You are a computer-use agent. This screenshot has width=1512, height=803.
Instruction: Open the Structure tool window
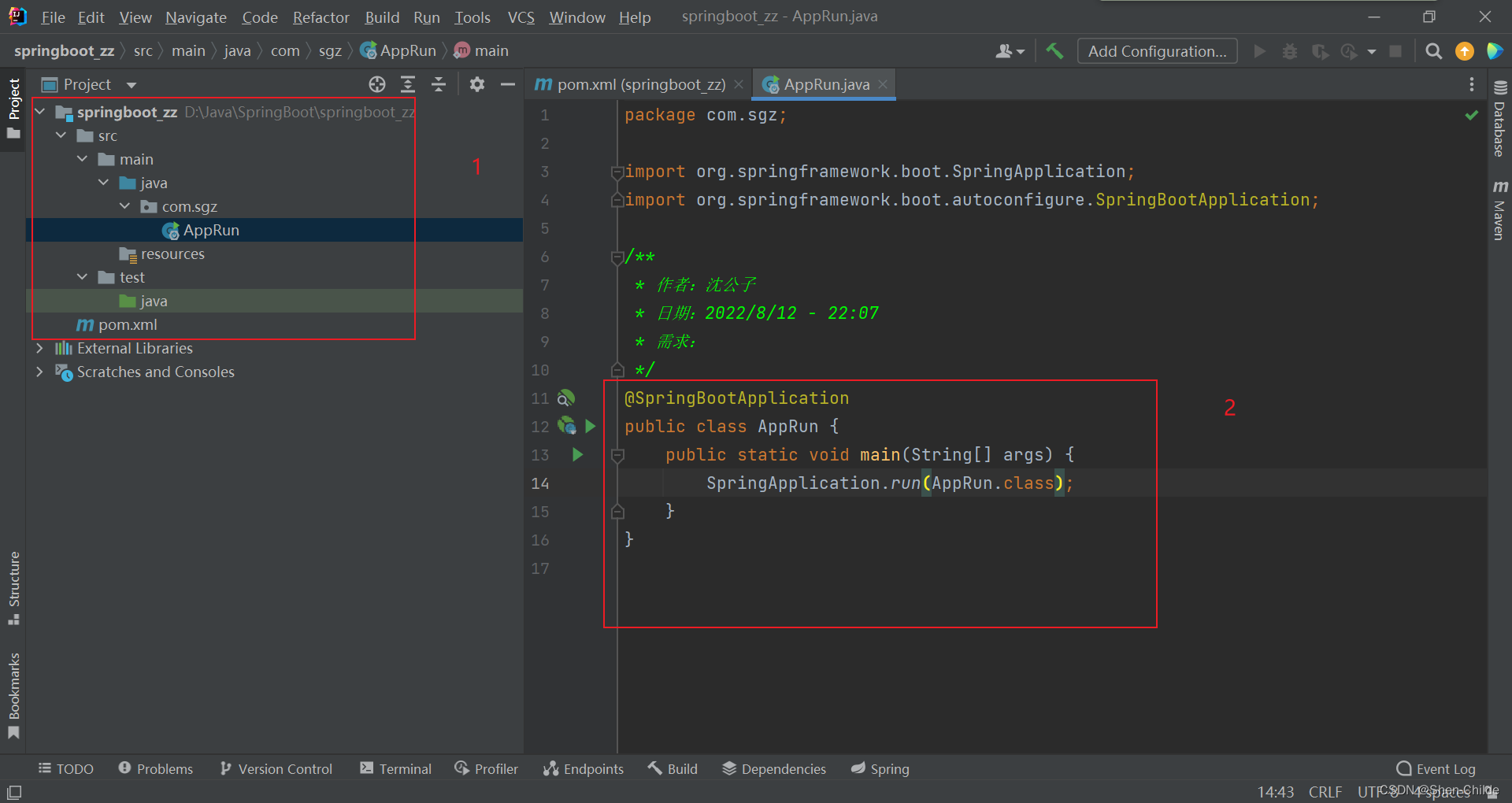pos(13,588)
